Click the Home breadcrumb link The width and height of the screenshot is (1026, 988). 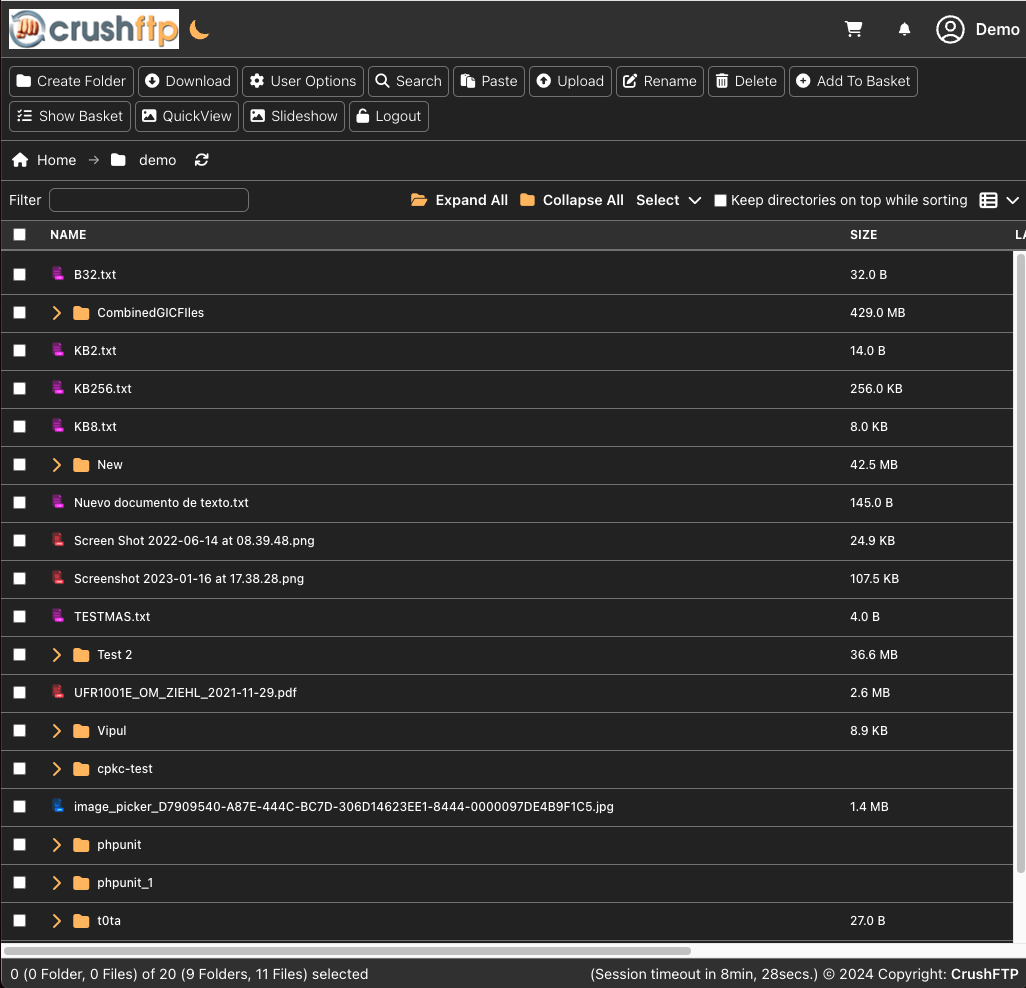tap(56, 160)
